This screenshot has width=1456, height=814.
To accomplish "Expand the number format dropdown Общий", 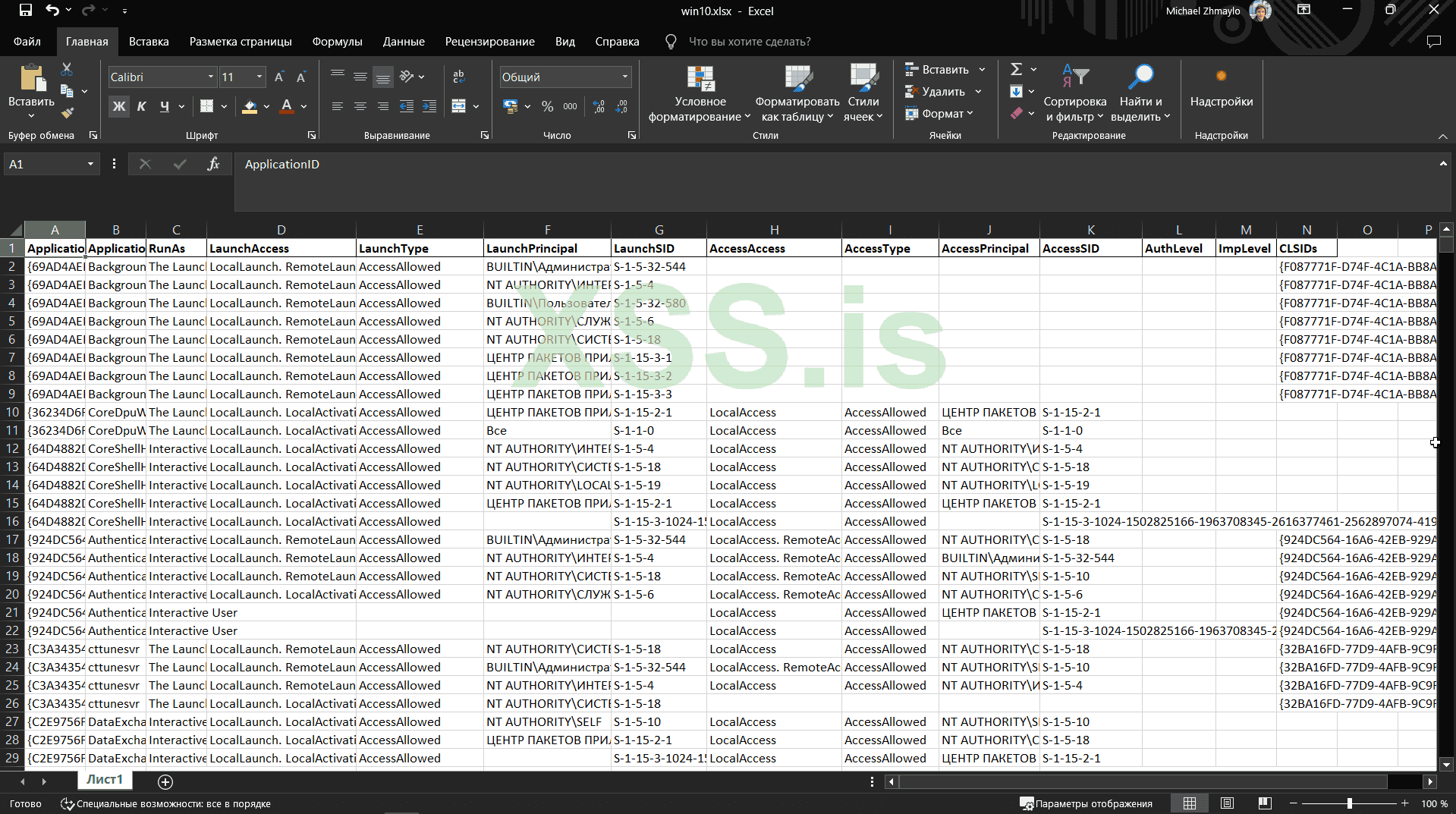I will (625, 77).
